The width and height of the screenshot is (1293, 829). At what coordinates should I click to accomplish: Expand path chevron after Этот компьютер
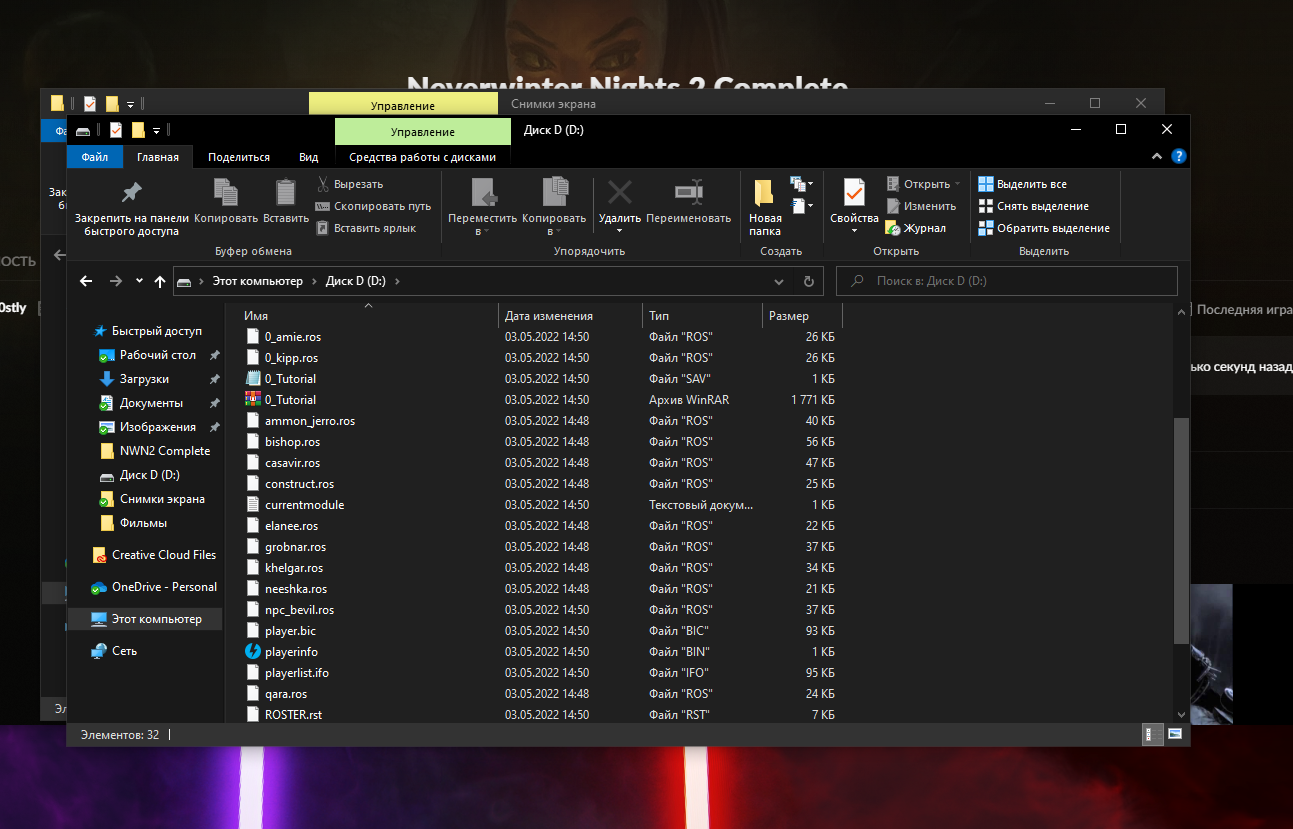[x=314, y=281]
